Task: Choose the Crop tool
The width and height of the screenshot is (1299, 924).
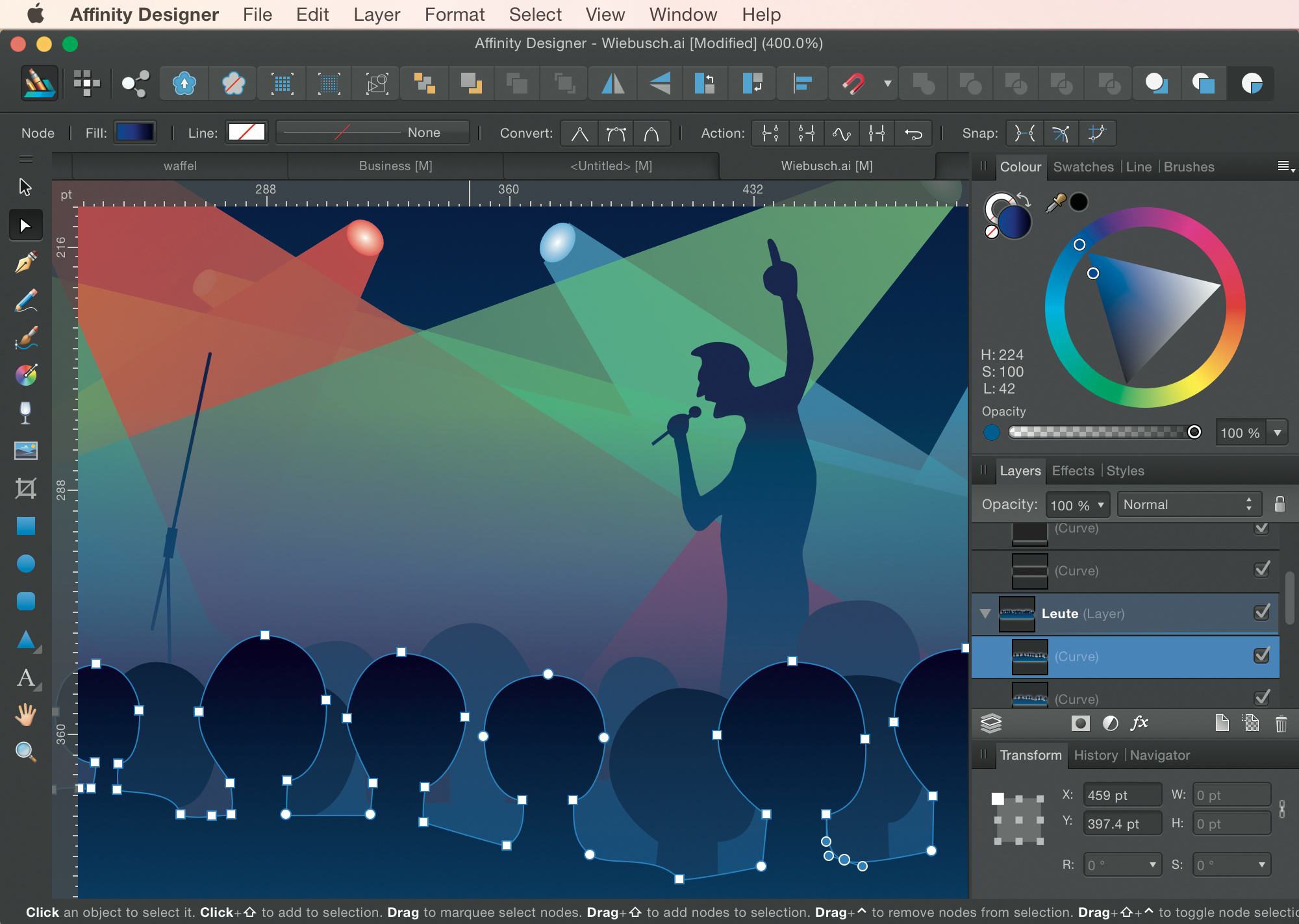Action: [26, 488]
